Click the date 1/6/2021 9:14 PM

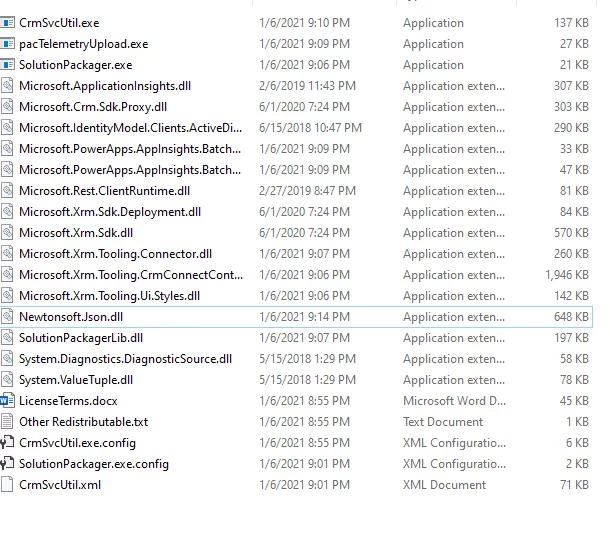[305, 317]
